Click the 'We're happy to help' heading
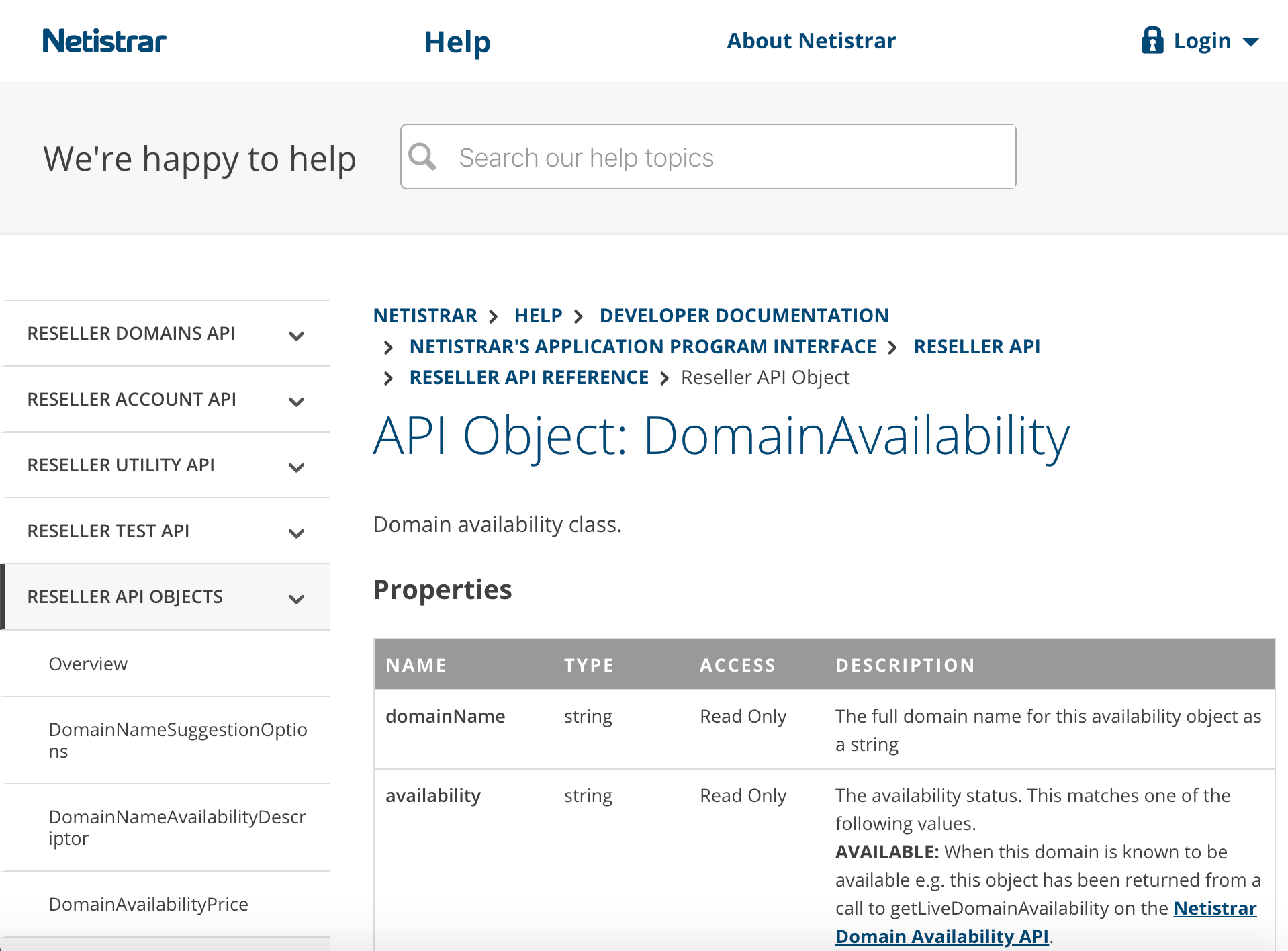 [199, 159]
